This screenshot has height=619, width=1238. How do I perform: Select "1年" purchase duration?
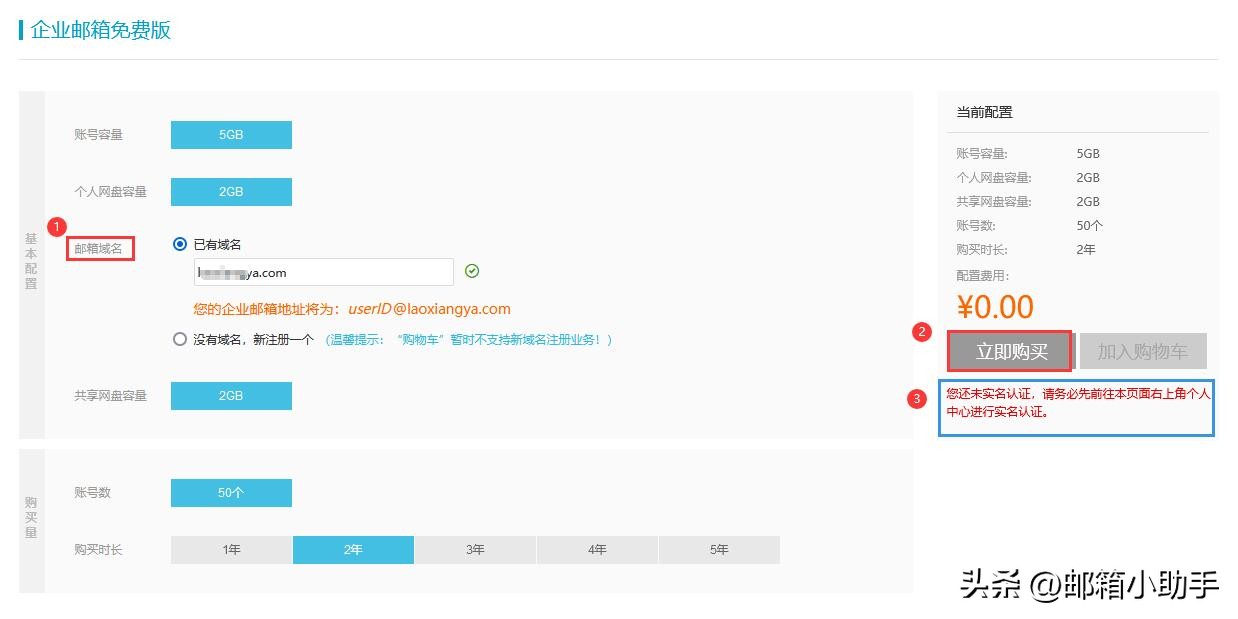point(231,549)
